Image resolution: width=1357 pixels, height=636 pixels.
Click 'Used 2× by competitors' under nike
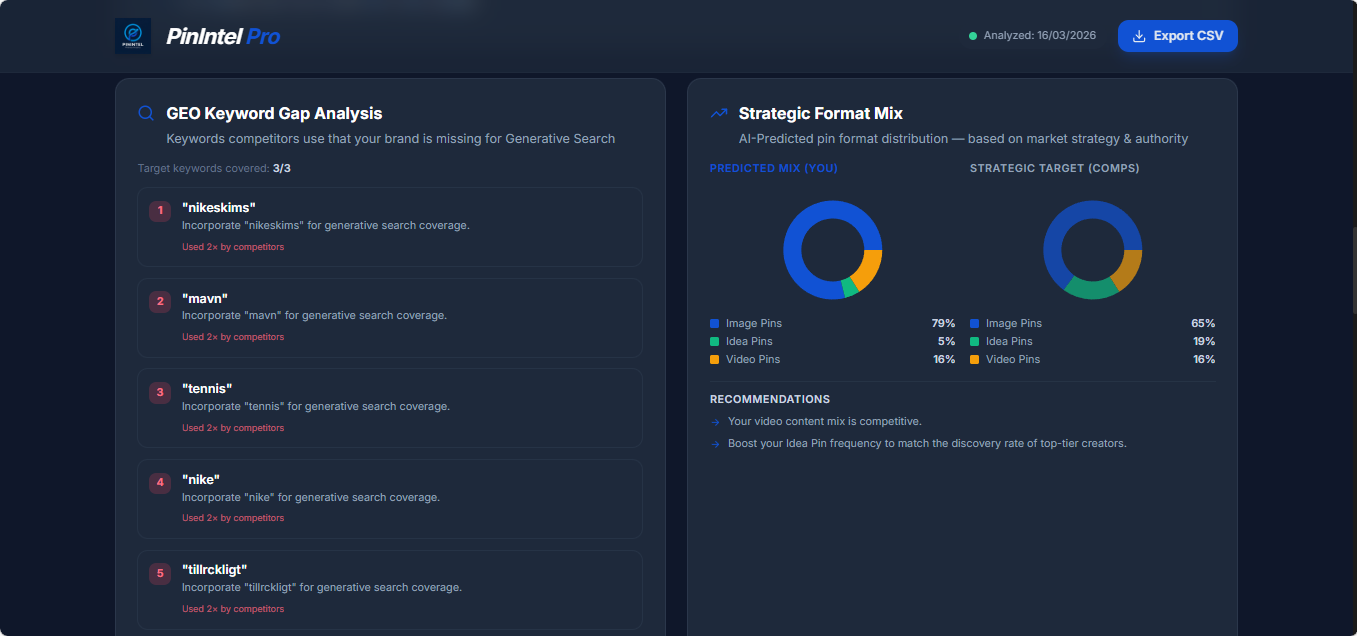coord(233,518)
